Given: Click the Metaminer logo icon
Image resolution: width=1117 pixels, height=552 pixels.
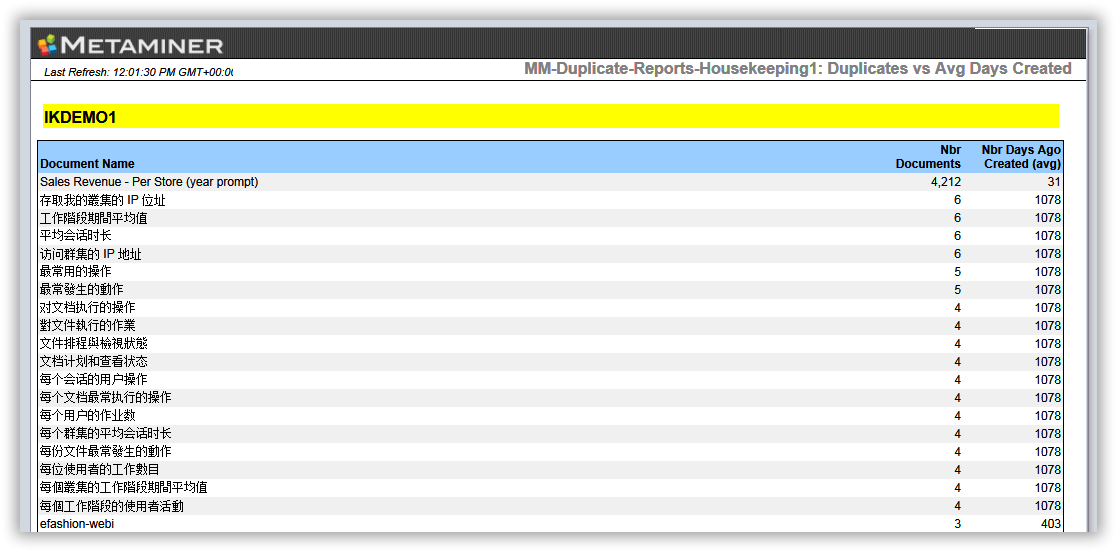Looking at the screenshot, I should pyautogui.click(x=47, y=46).
